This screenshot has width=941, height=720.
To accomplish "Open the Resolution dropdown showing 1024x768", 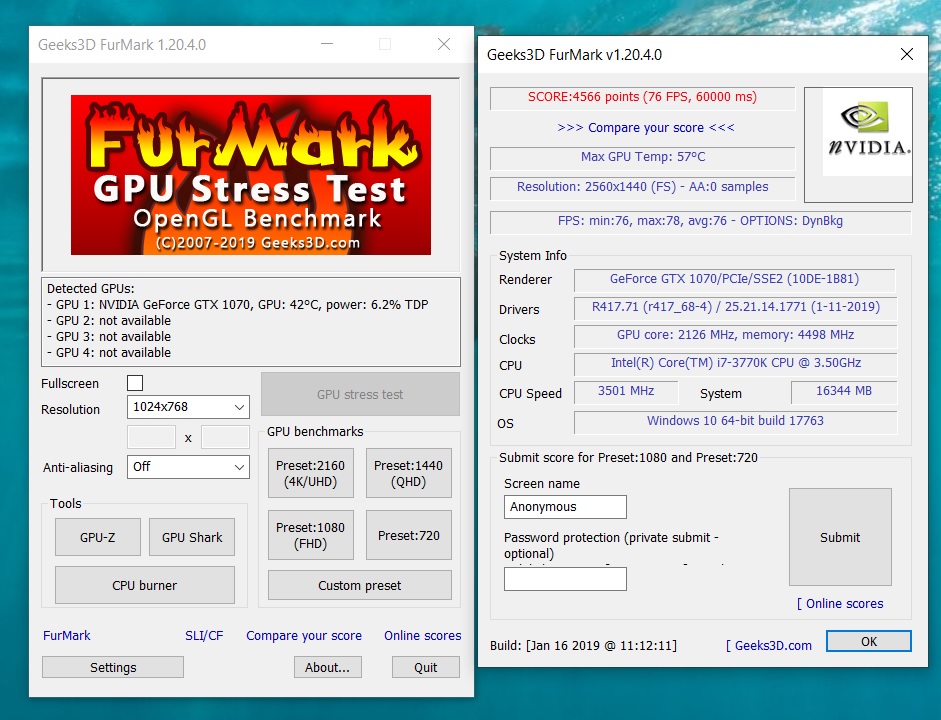I will (188, 407).
